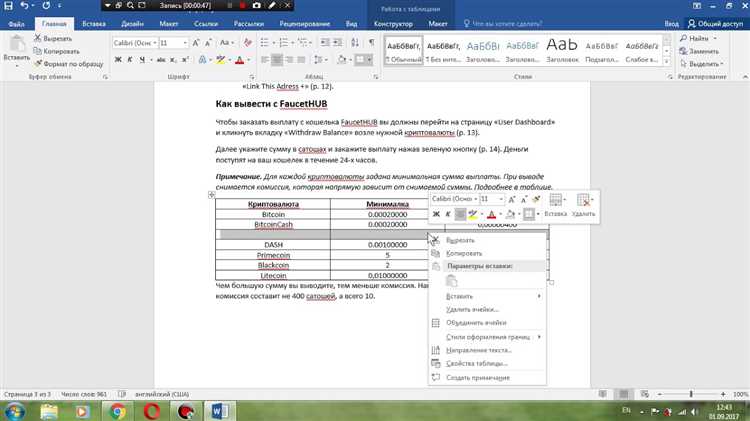750x421 pixels.
Task: Choose Создать примечание in context menu
Action: point(487,378)
